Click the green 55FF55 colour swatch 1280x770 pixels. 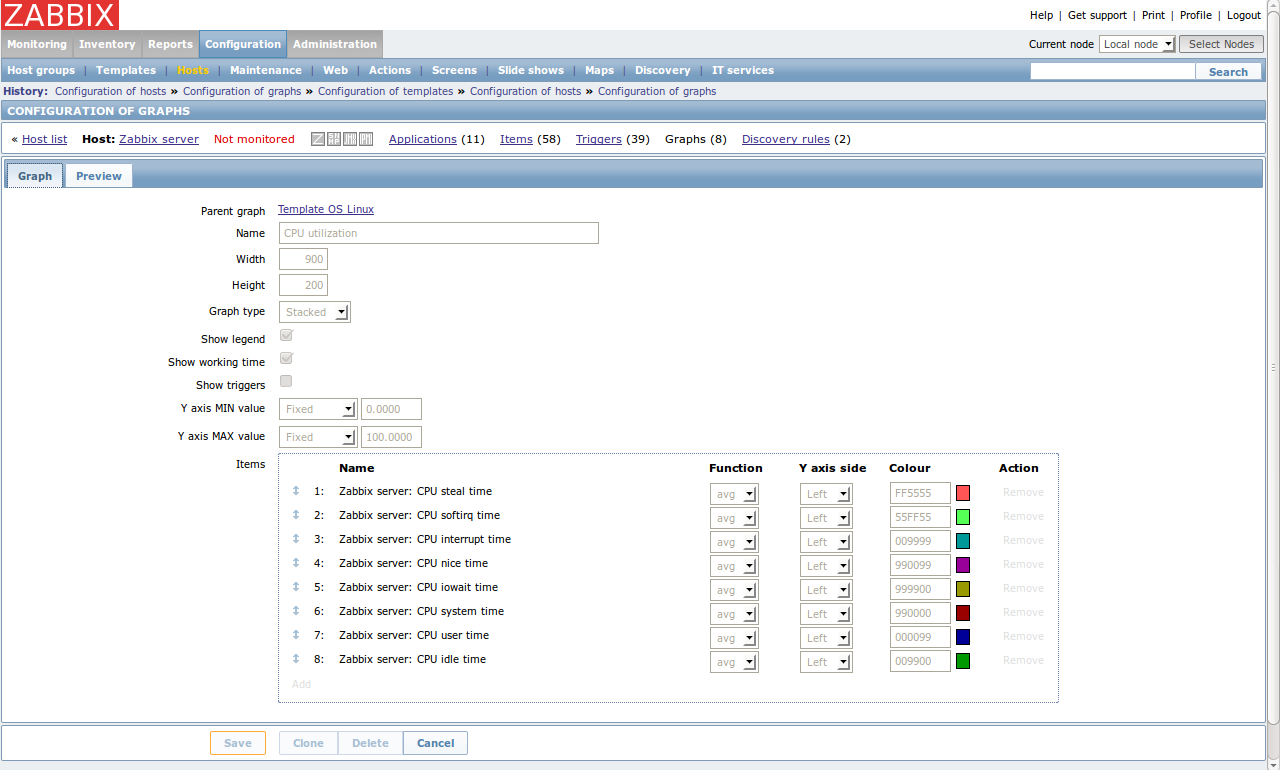pos(963,517)
